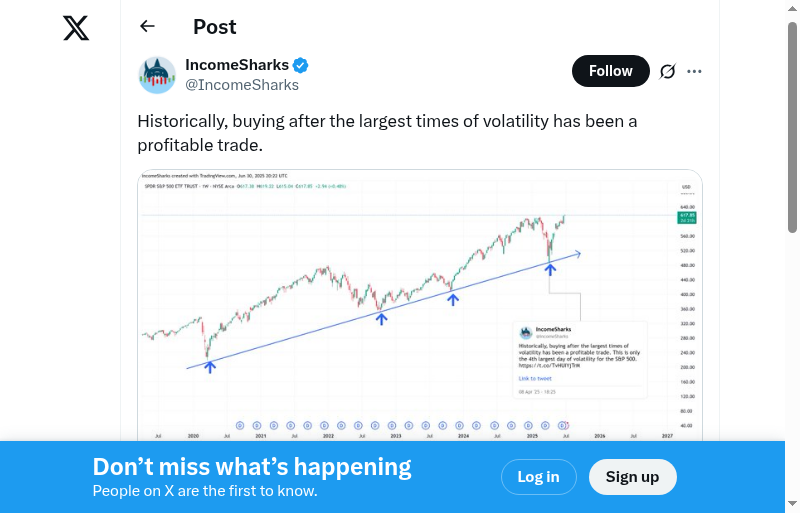Click the embedded IncomeSharks note avatar
800x513 pixels.
(527, 331)
